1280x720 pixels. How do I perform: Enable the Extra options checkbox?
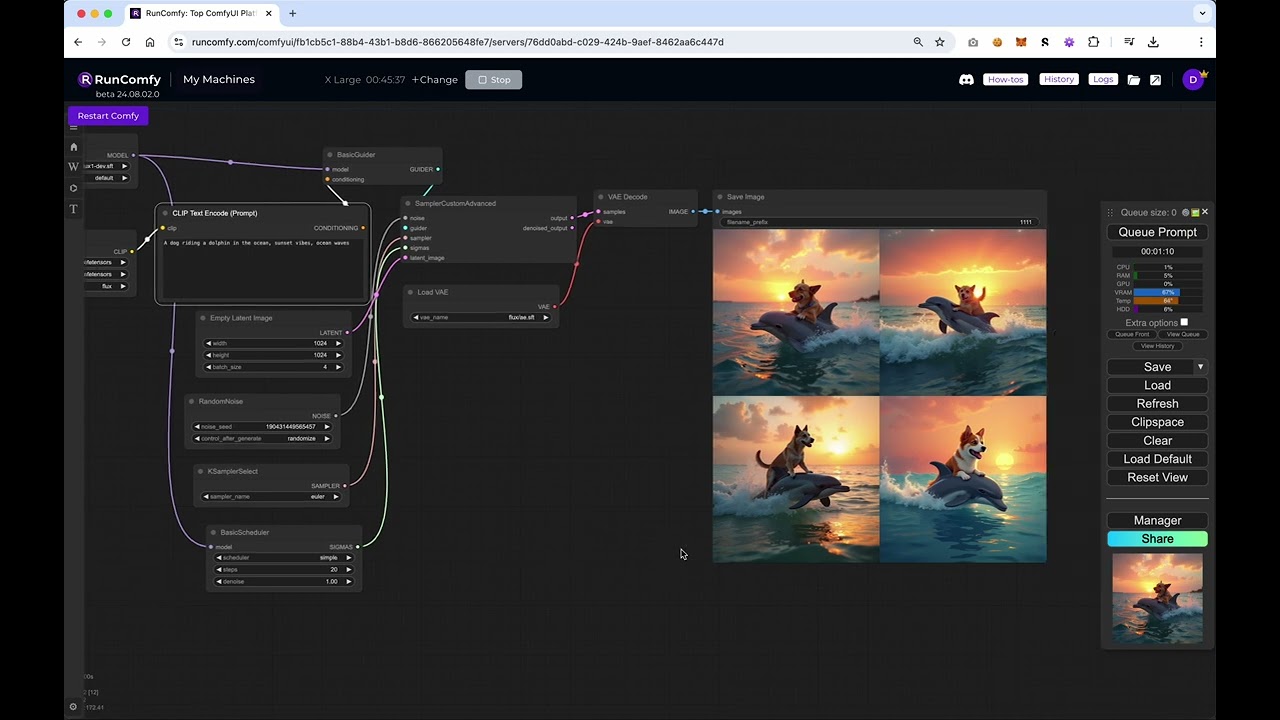coord(1184,322)
